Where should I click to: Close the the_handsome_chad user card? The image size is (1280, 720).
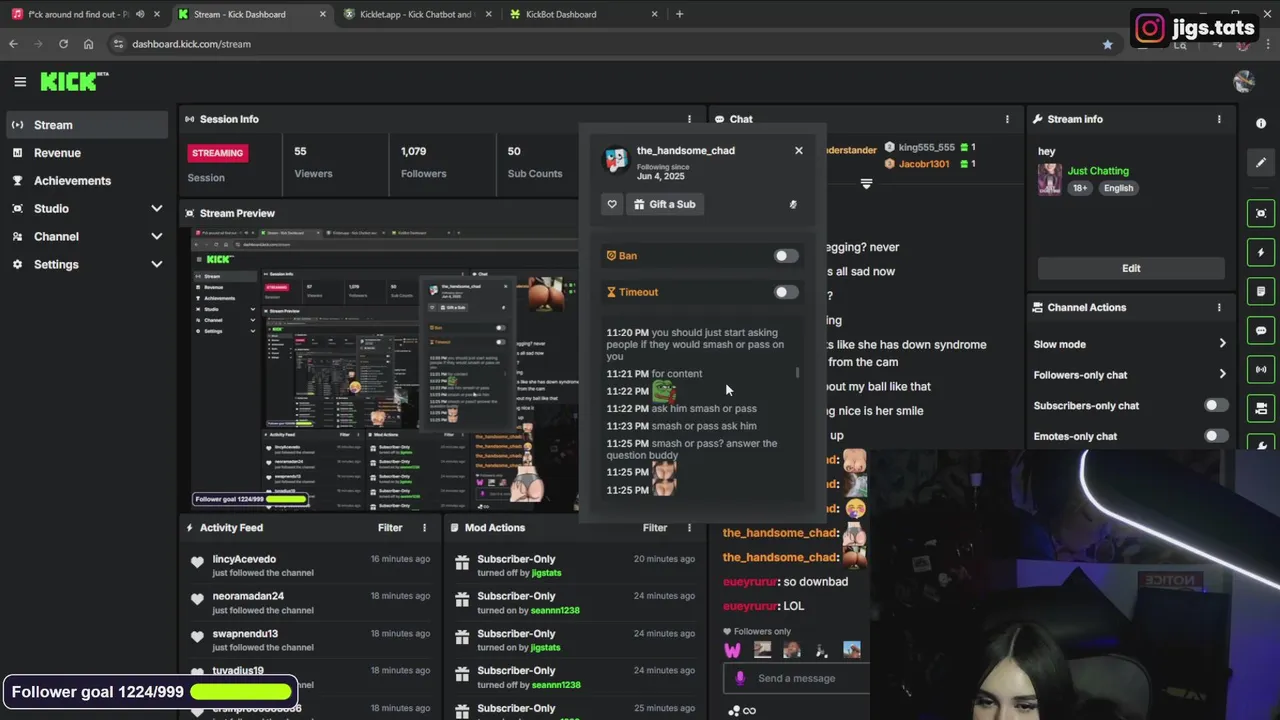798,150
